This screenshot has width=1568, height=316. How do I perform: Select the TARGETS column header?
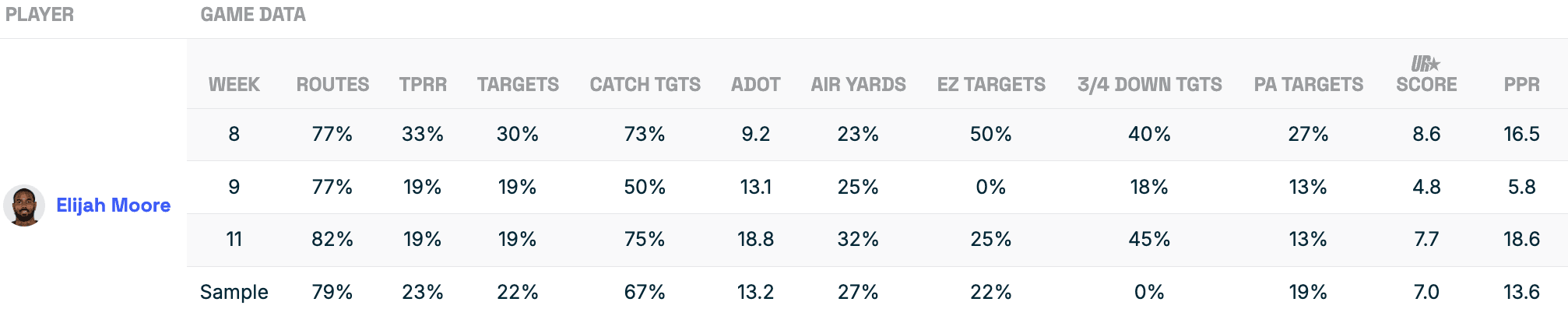coord(518,85)
